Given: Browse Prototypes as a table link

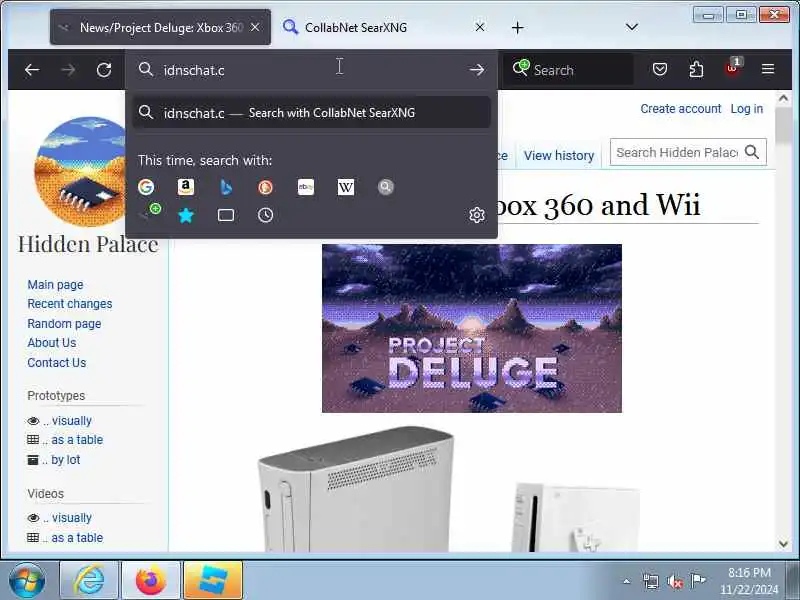Looking at the screenshot, I should pyautogui.click(x=77, y=440).
